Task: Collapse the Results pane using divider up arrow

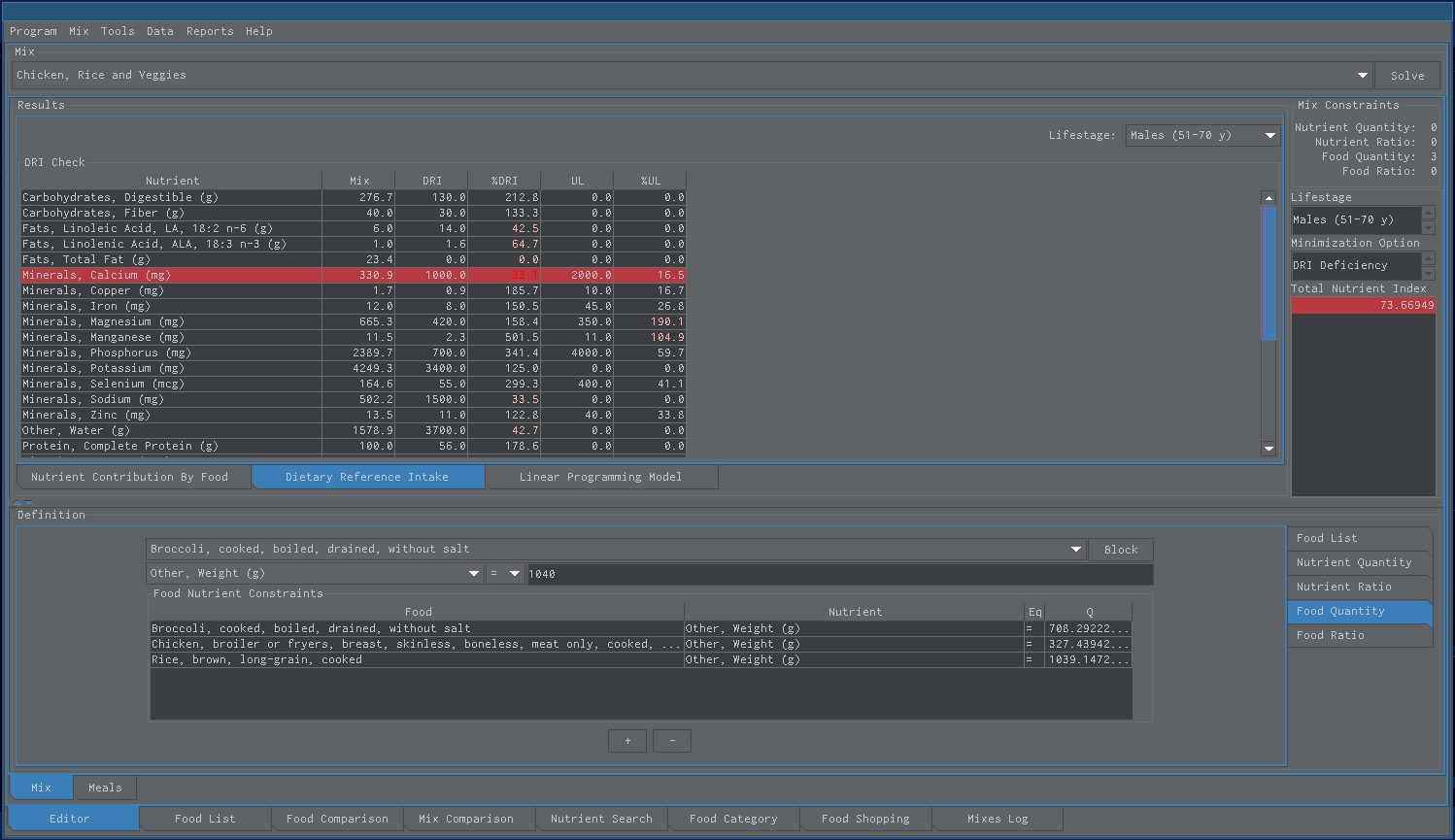Action: pyautogui.click(x=17, y=502)
